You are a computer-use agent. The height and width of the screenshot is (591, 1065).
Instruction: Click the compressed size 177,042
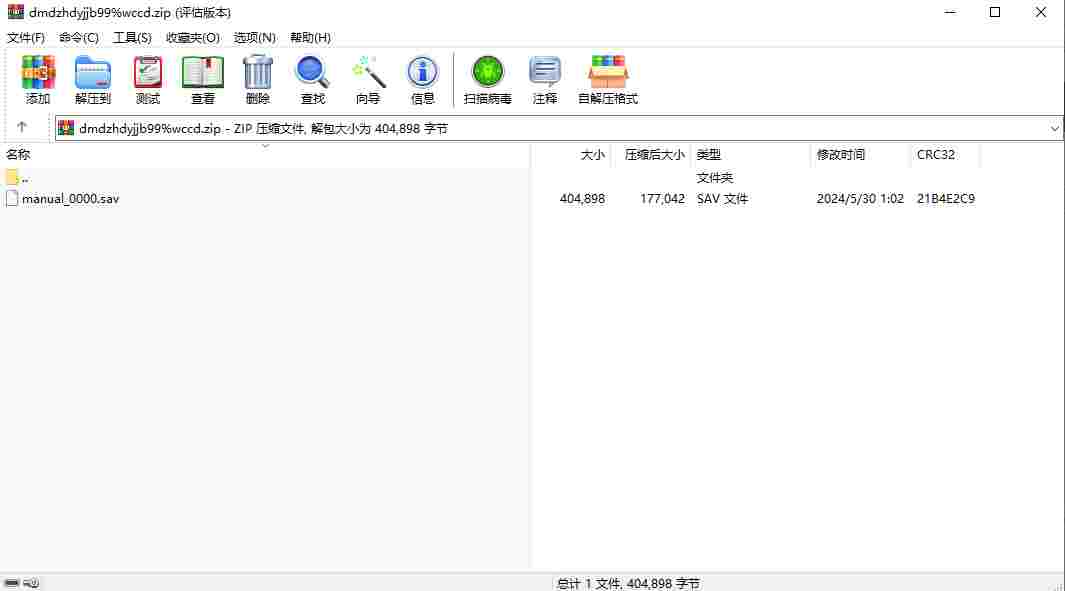pos(662,199)
